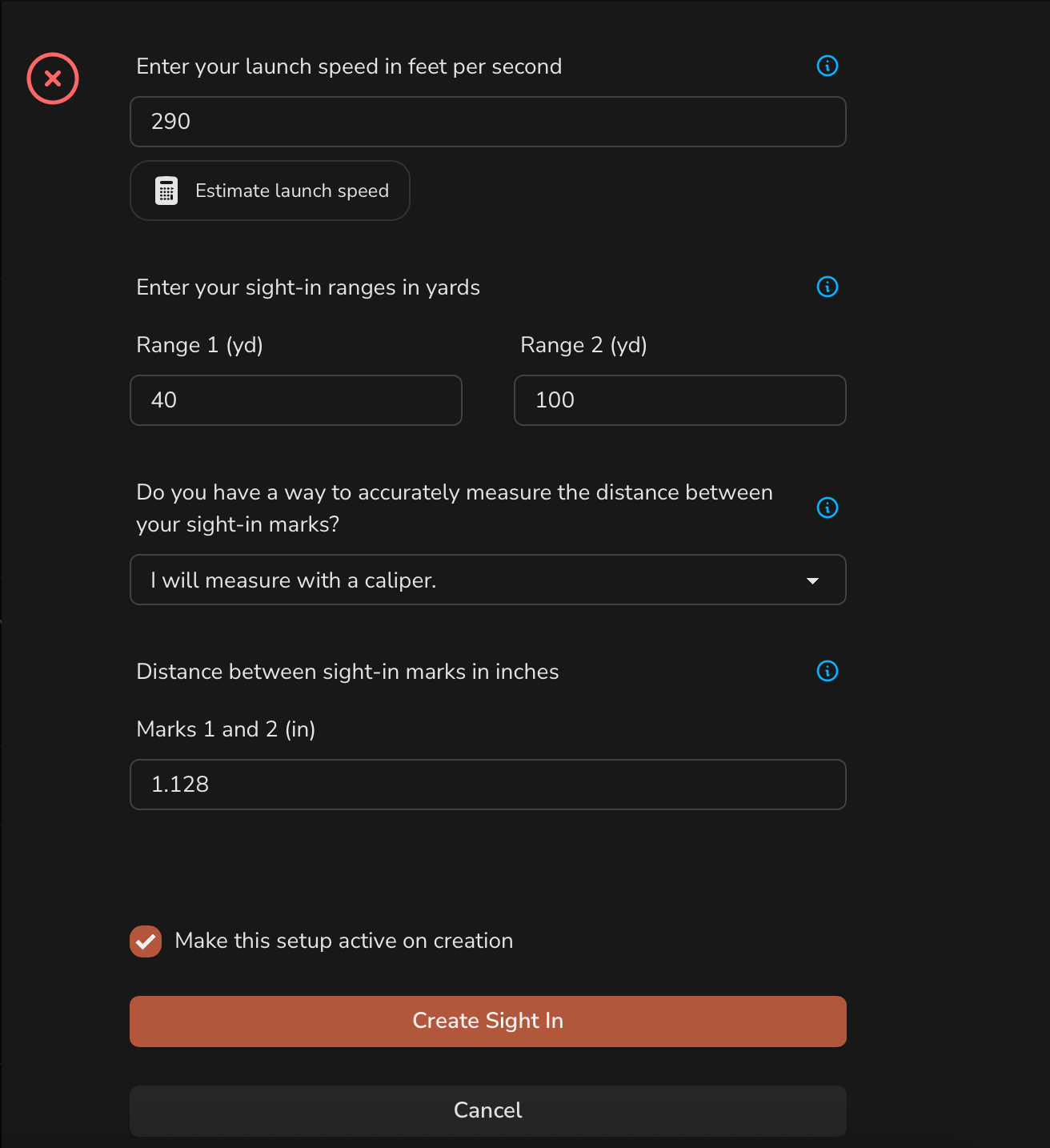1050x1148 pixels.
Task: Close the dialog with the red X icon
Action: [x=53, y=78]
